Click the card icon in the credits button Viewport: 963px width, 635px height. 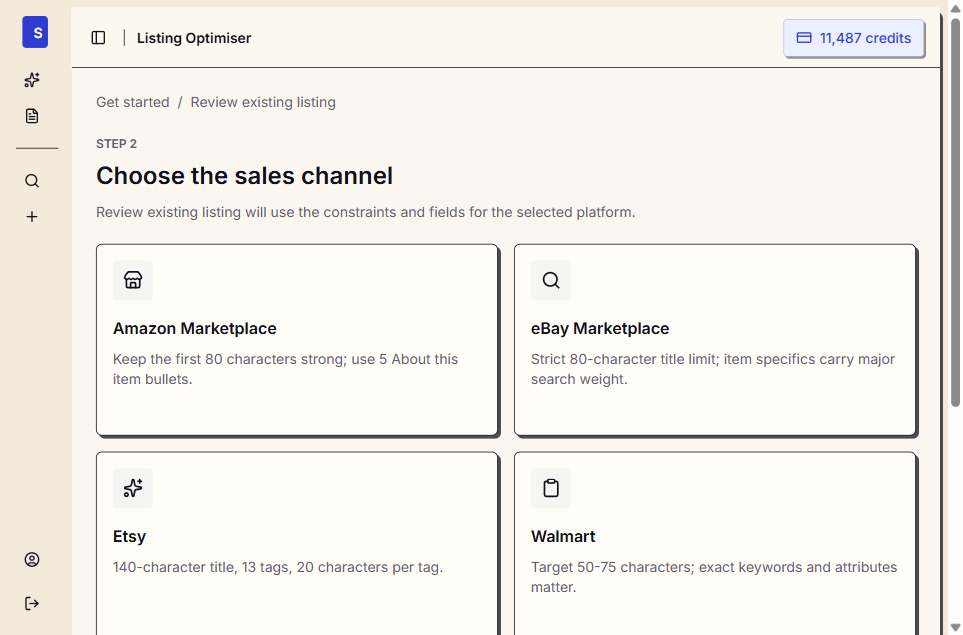[x=804, y=38]
